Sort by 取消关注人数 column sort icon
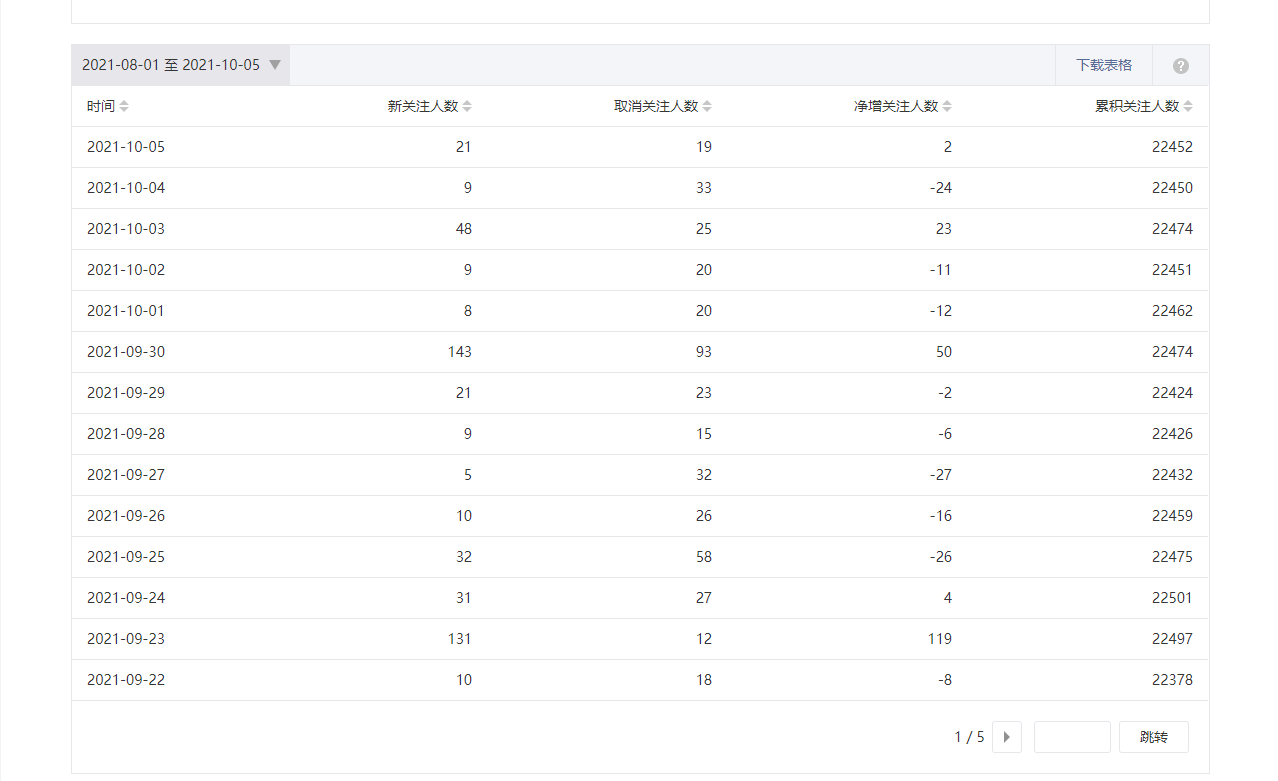 pyautogui.click(x=707, y=106)
